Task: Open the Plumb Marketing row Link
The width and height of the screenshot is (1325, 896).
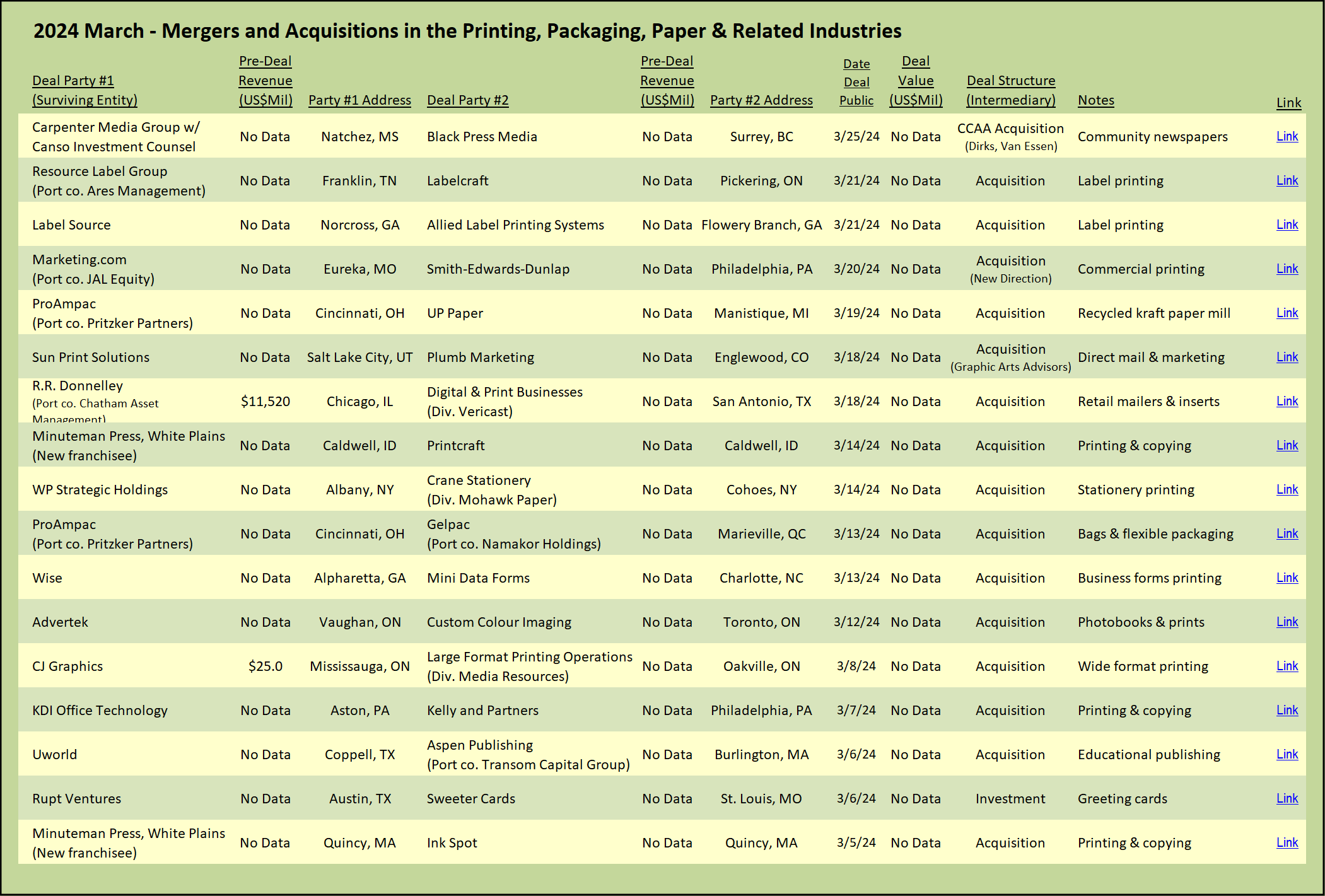Action: (1287, 357)
